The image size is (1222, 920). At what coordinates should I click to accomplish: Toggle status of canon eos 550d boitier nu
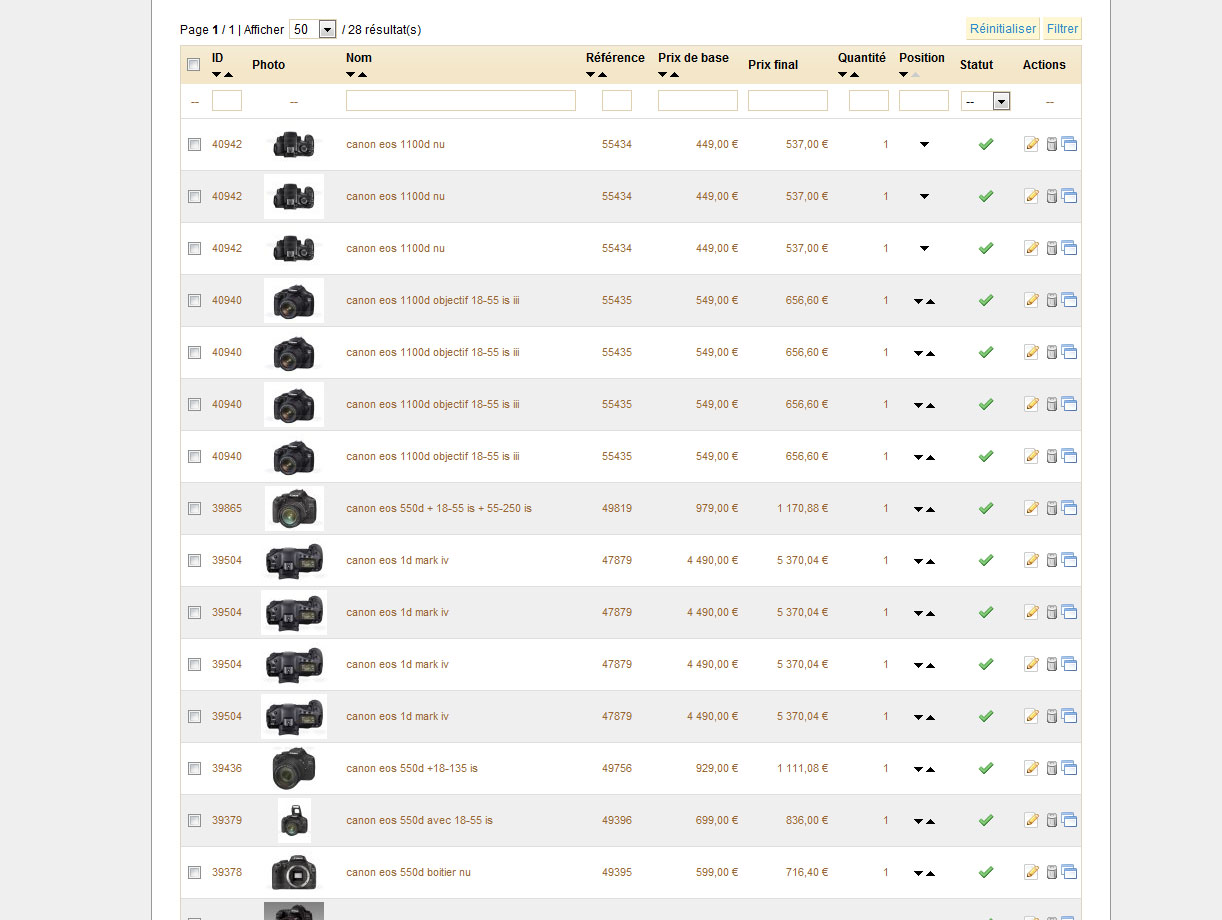pos(985,872)
